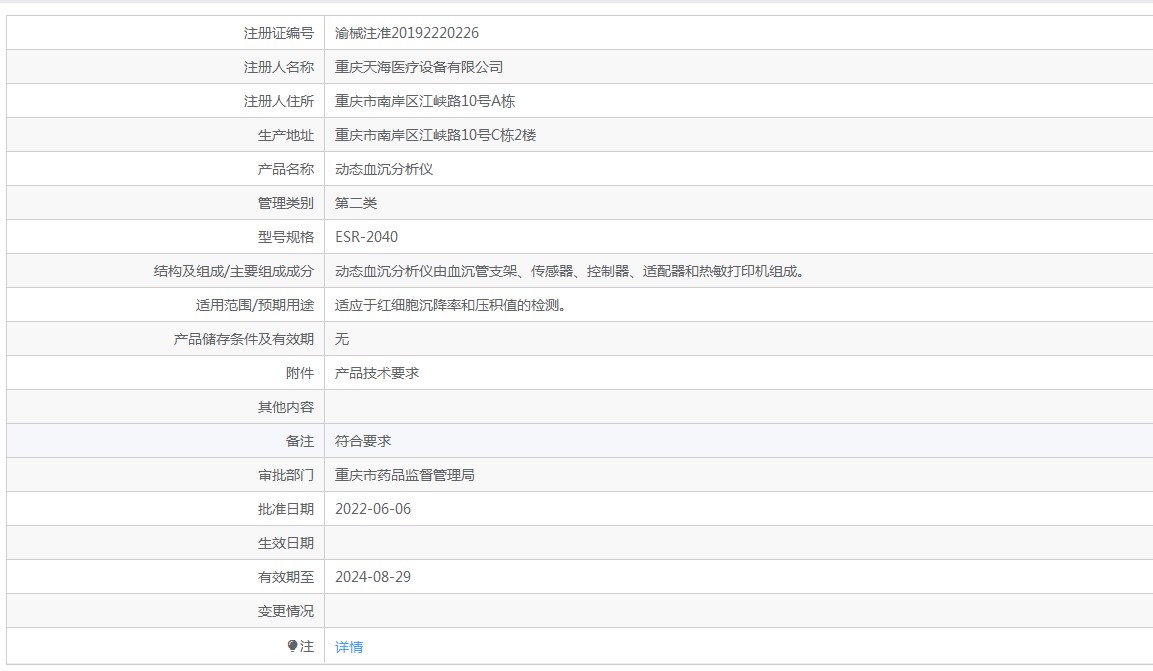This screenshot has width=1153, height=671.
Task: Click the 其他内容 label
Action: 285,407
